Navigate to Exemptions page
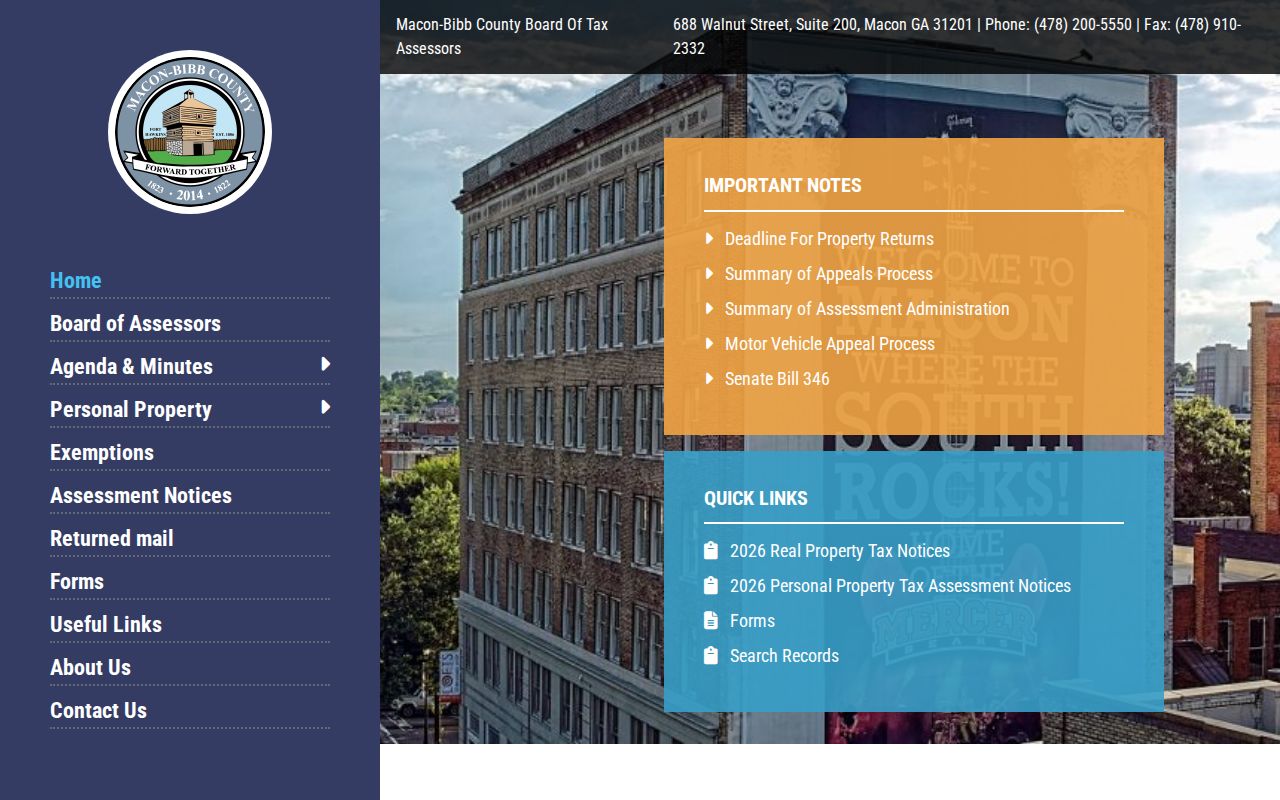 click(102, 453)
